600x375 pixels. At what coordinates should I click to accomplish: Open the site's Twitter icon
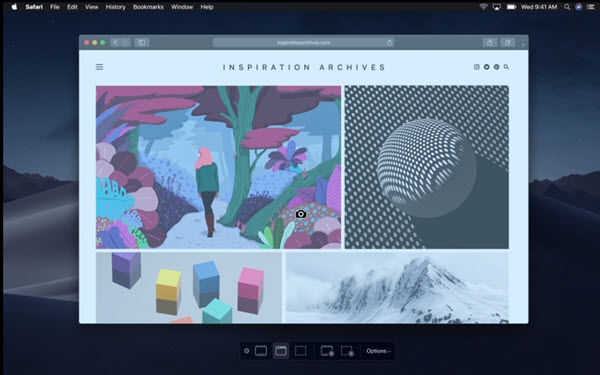pos(486,67)
